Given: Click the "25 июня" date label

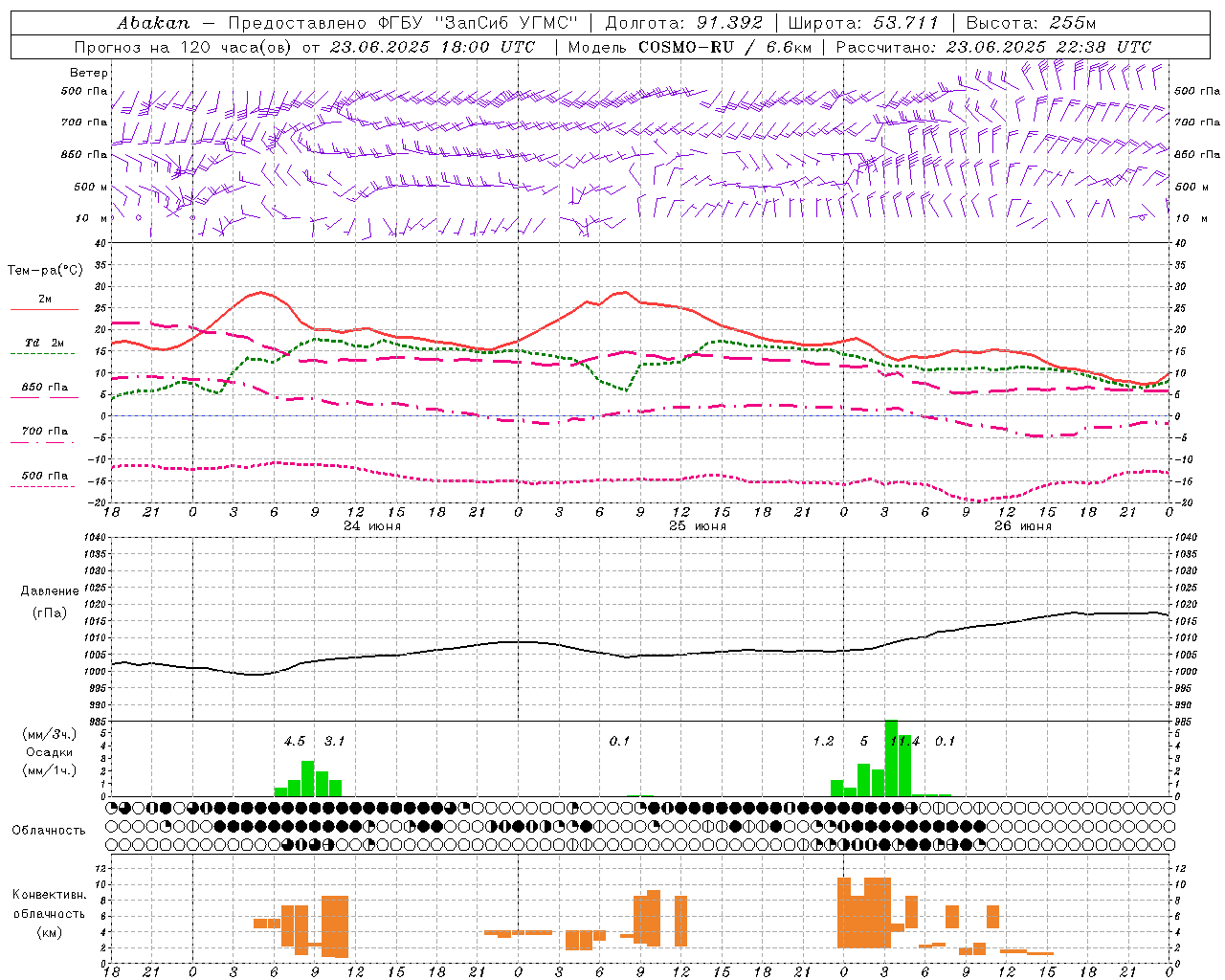Looking at the screenshot, I should point(697,526).
